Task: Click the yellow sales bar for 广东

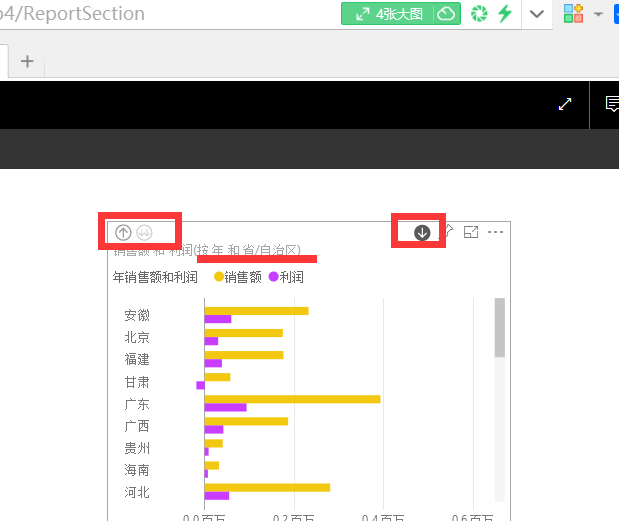Action: (x=293, y=399)
